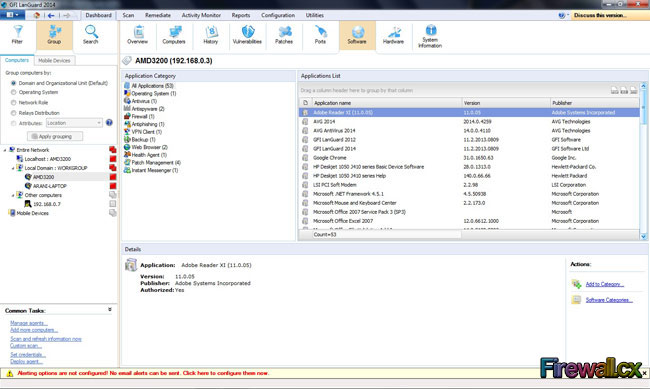The image size is (650, 389).
Task: Select Attributes radio button
Action: click(x=14, y=123)
